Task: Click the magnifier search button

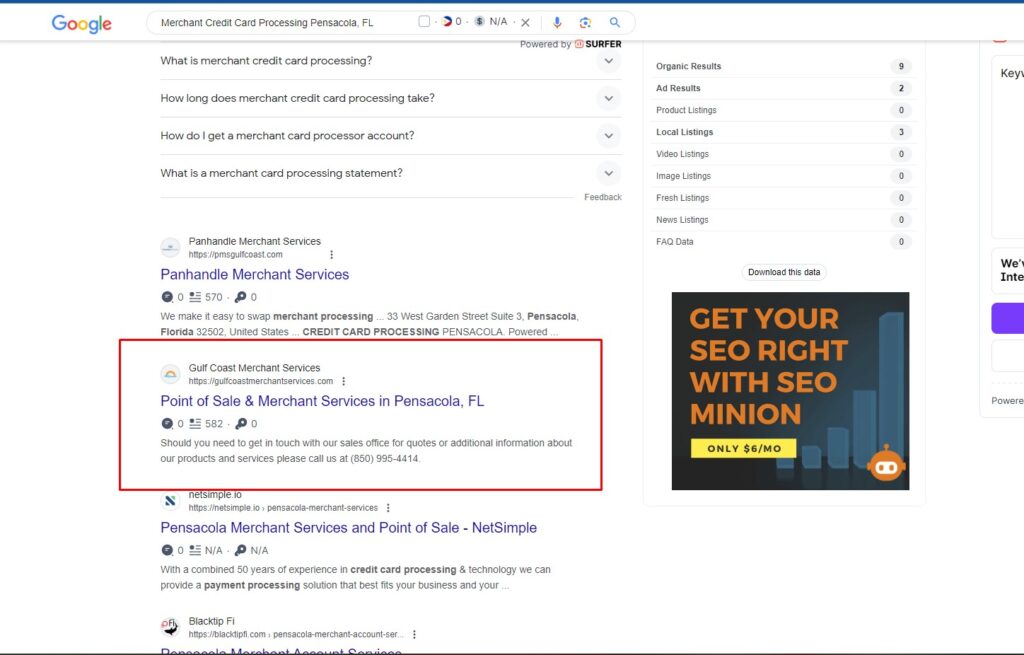Action: [x=615, y=22]
